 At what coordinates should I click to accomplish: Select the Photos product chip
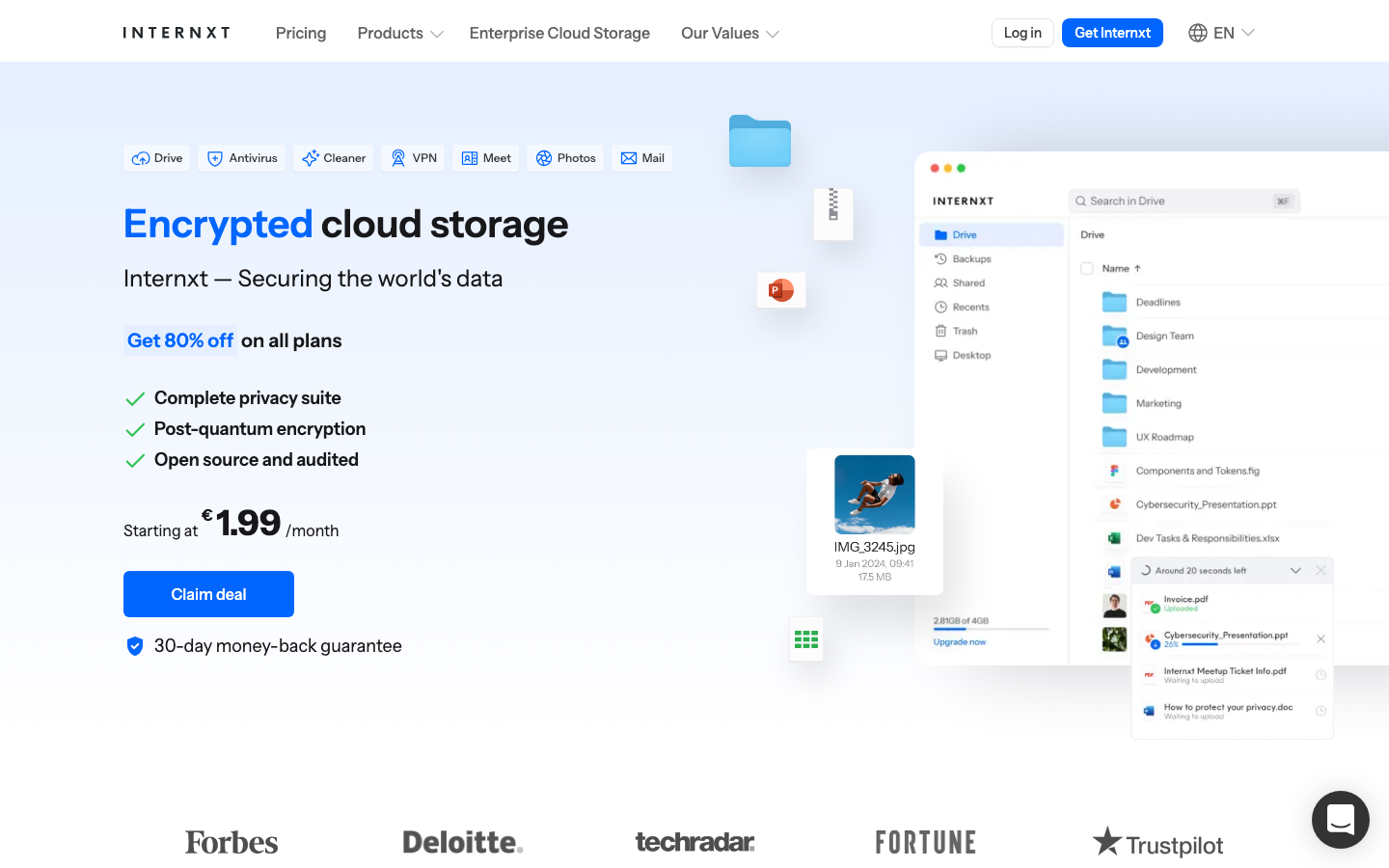tap(565, 158)
